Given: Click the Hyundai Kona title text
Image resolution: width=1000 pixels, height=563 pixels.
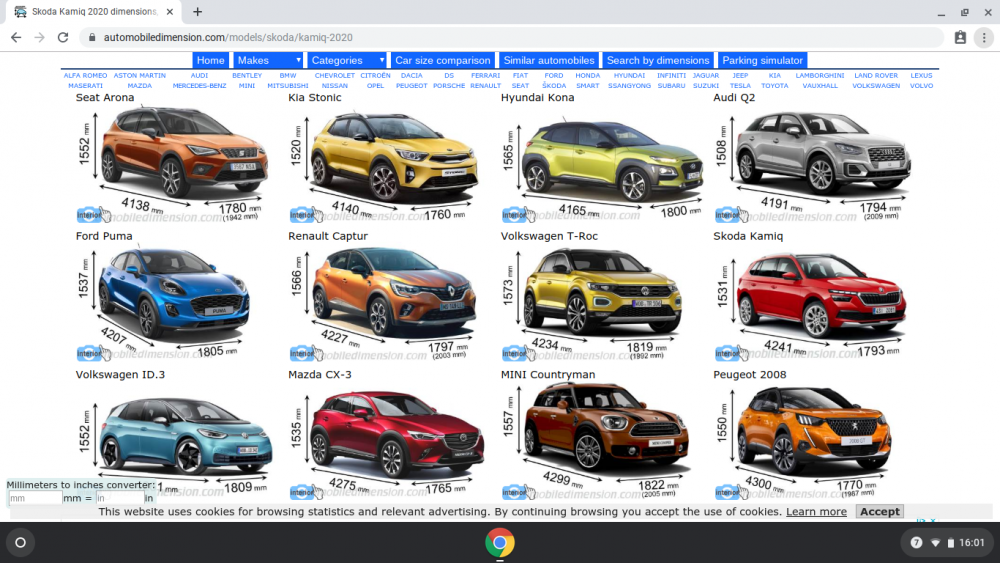Looking at the screenshot, I should [537, 98].
